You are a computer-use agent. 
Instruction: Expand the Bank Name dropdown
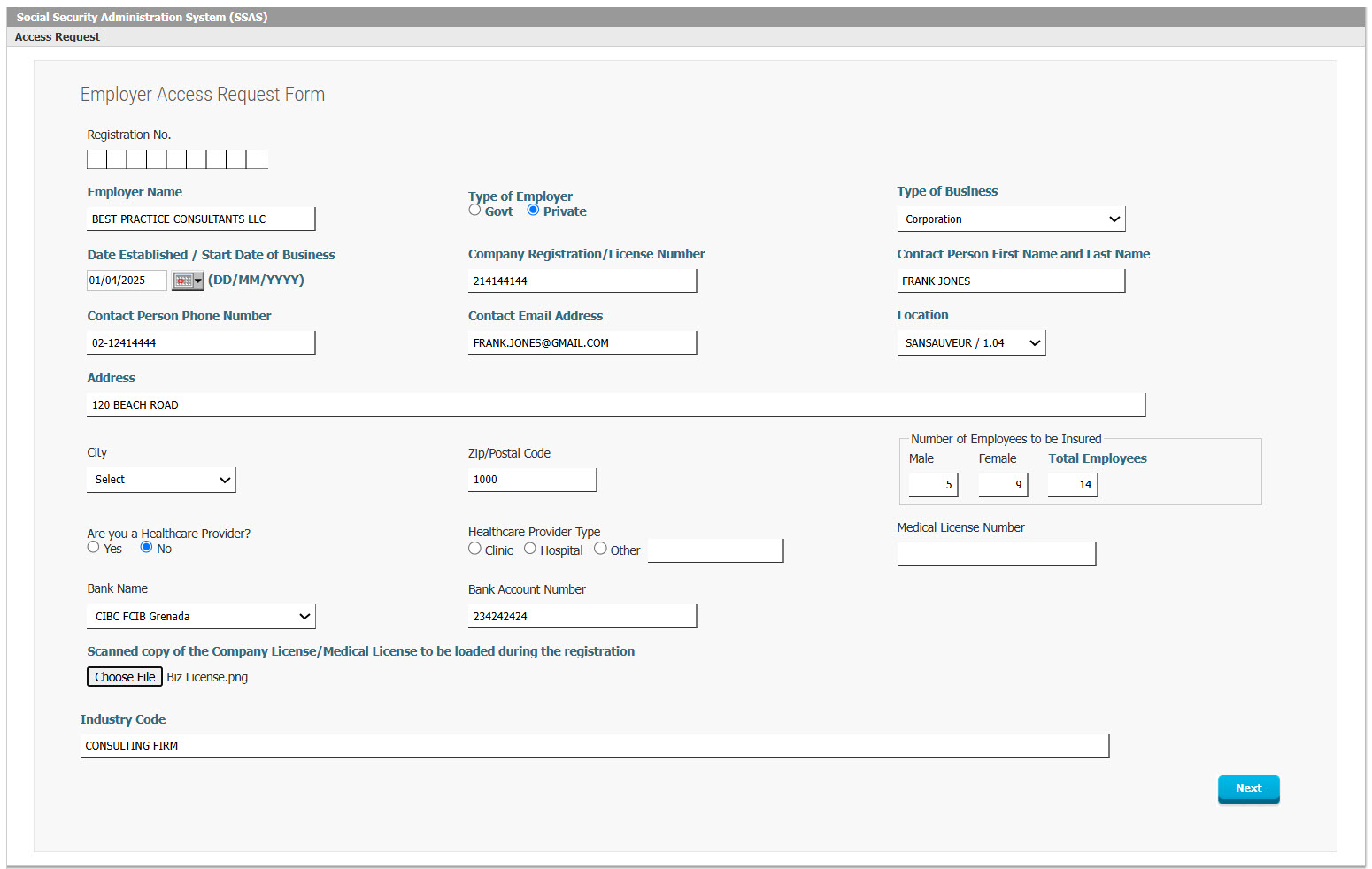click(202, 616)
